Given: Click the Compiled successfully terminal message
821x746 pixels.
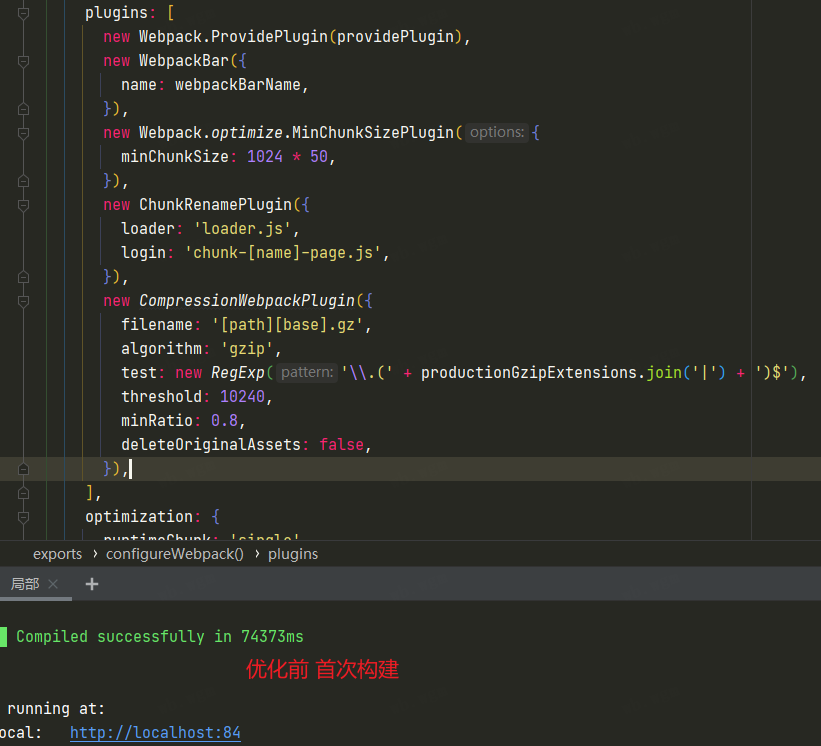Looking at the screenshot, I should tap(160, 637).
